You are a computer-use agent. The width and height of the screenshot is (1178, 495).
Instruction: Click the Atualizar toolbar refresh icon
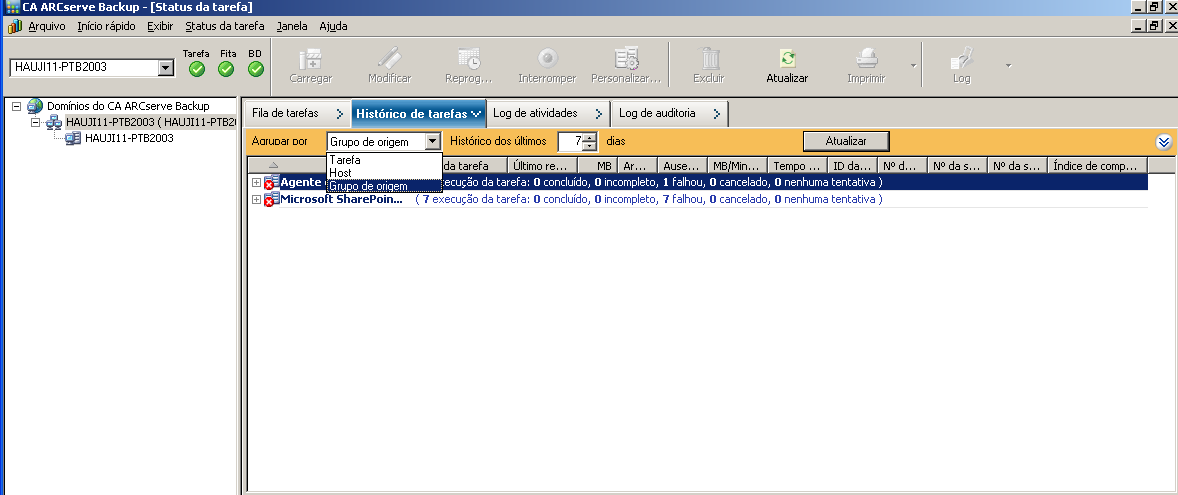click(x=787, y=59)
